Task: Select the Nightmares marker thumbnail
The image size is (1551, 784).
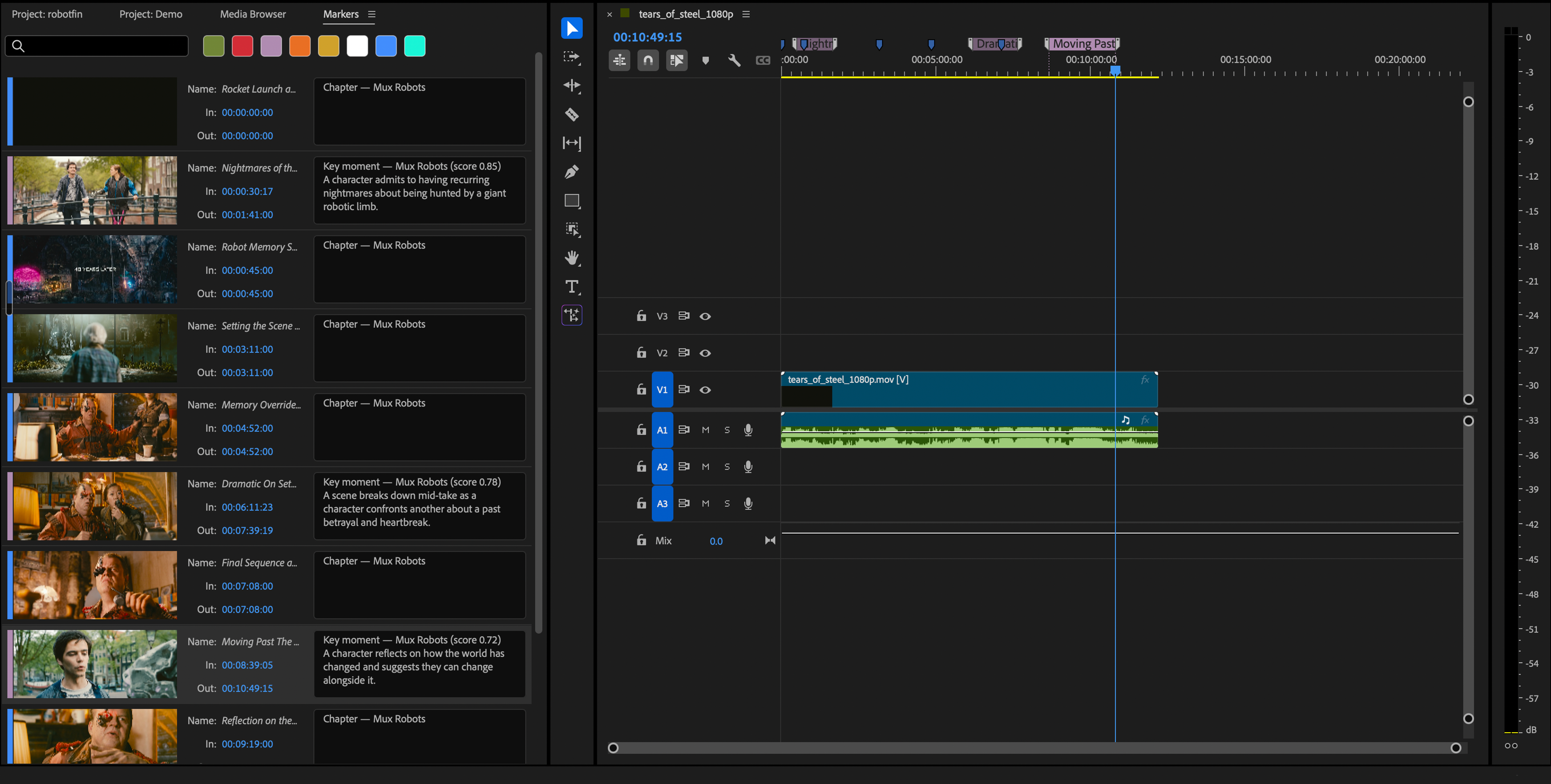Action: [x=95, y=190]
